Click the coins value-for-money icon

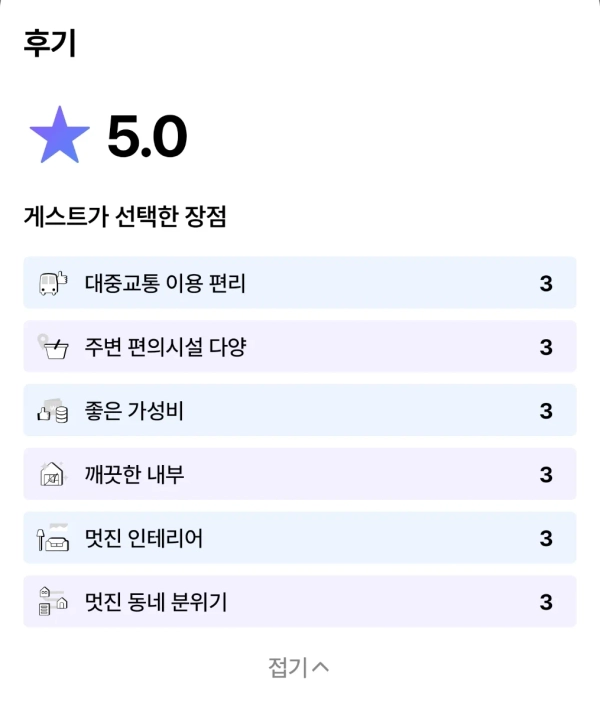pyautogui.click(x=53, y=411)
